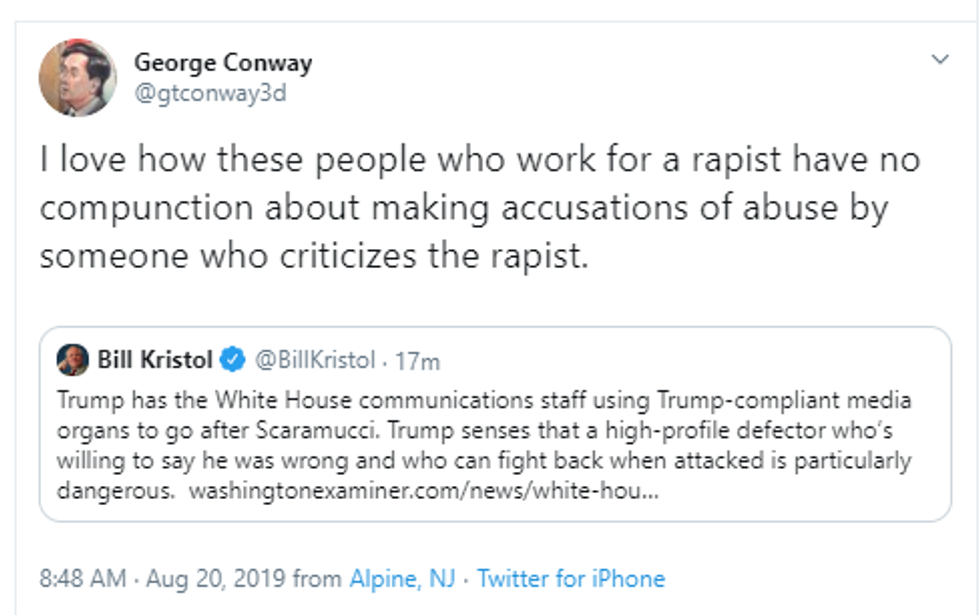Click the blue verified badge
The image size is (980, 615).
(233, 359)
